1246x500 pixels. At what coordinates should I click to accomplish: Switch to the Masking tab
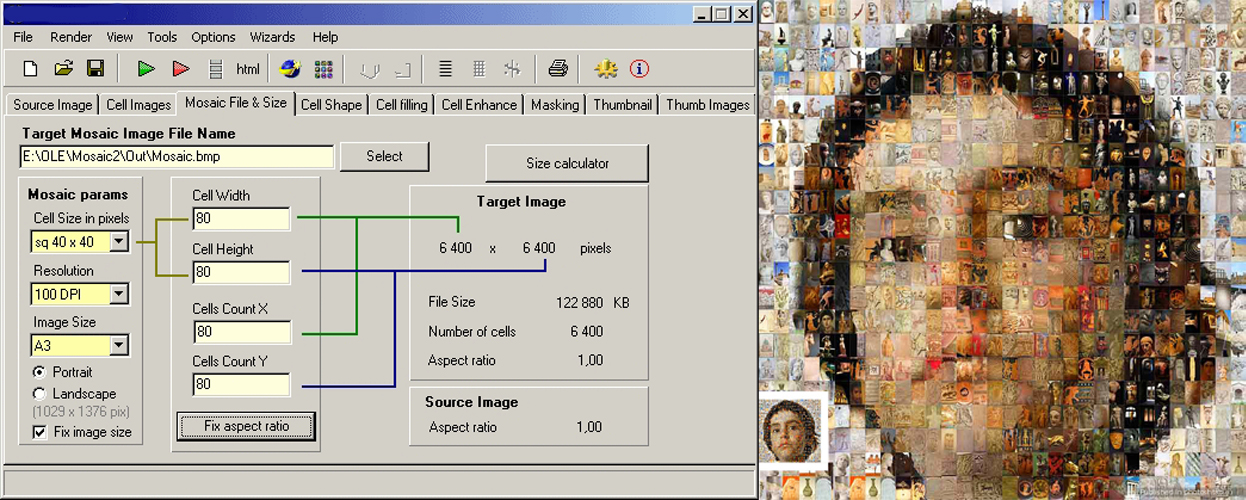555,105
